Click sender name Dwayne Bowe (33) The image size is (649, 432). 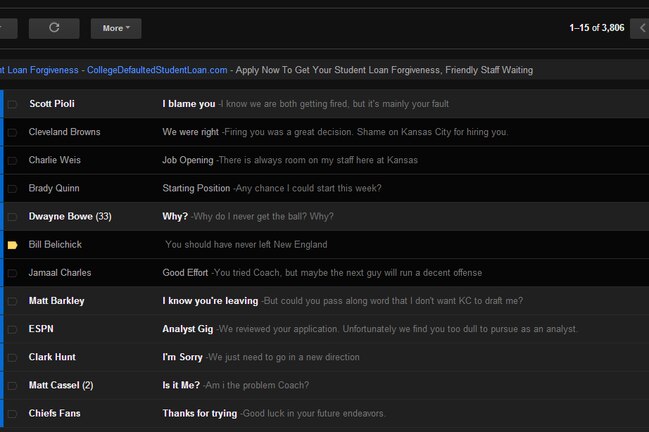(x=70, y=216)
